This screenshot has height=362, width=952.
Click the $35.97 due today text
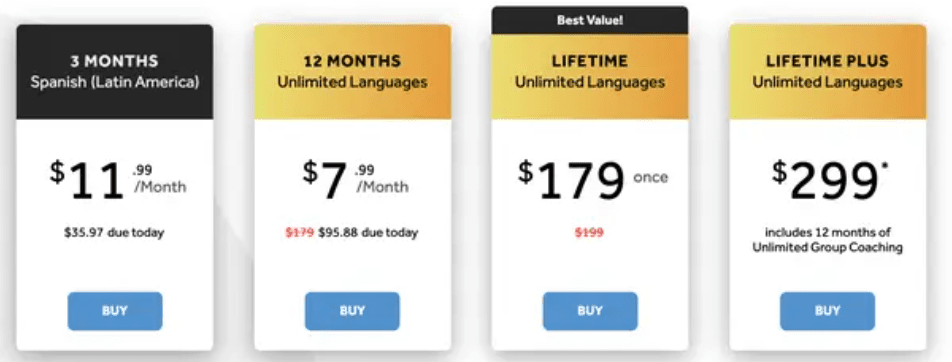pos(114,233)
